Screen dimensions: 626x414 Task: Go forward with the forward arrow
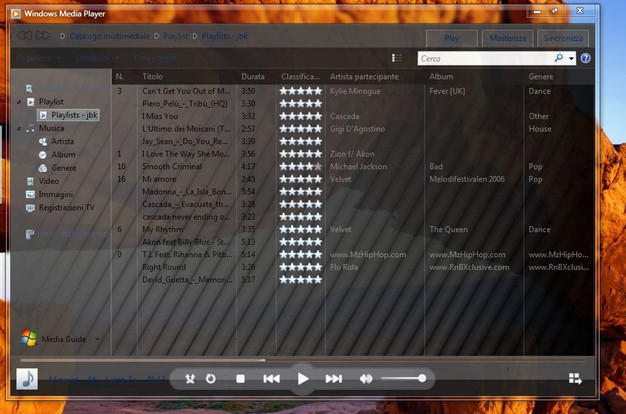pyautogui.click(x=43, y=36)
